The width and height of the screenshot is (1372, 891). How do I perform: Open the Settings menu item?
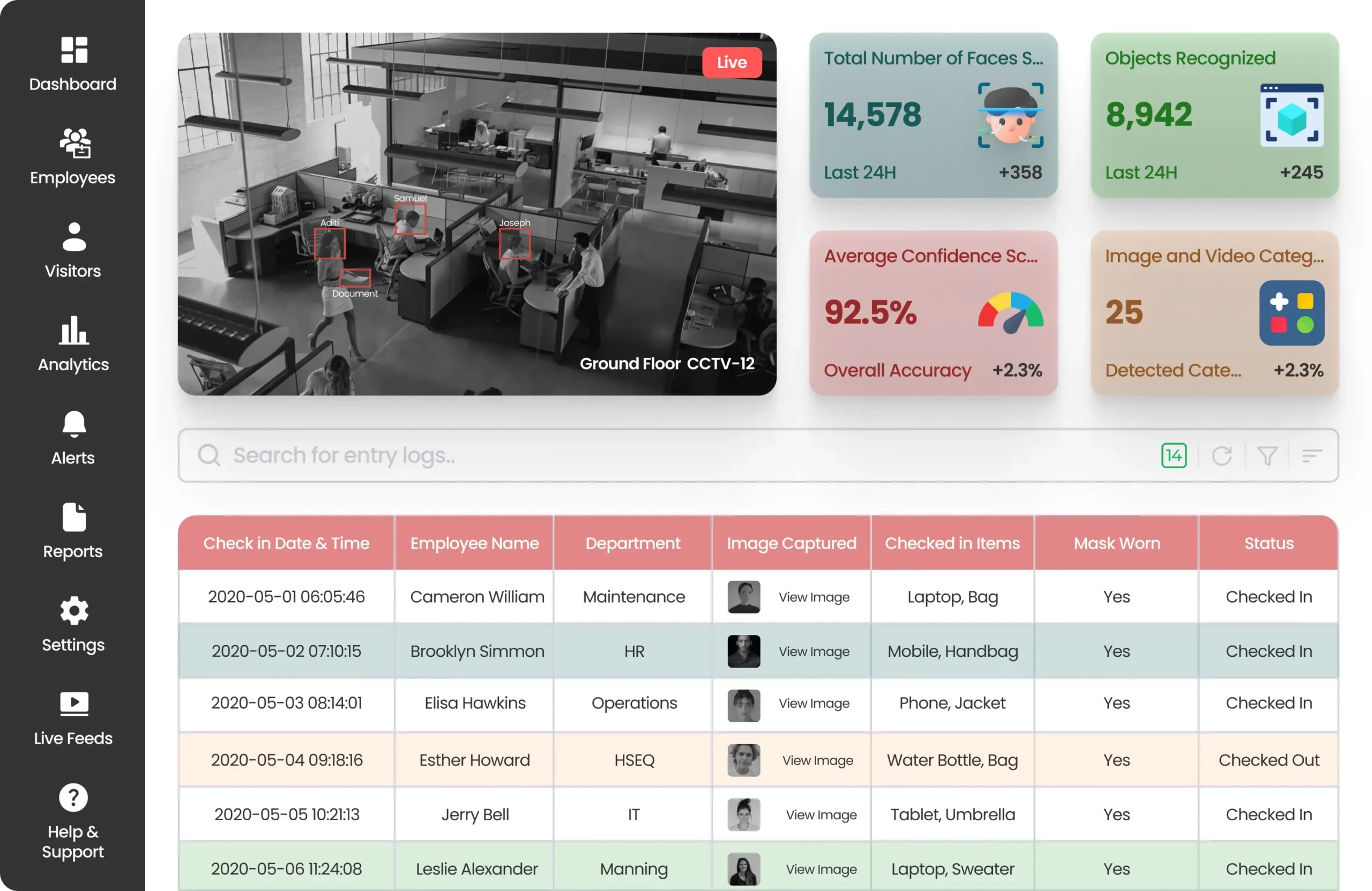tap(73, 624)
